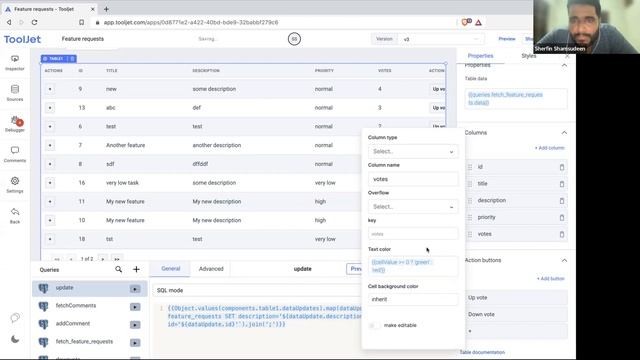The image size is (640, 360).
Task: Click the browser address bar URL
Action: click(191, 22)
